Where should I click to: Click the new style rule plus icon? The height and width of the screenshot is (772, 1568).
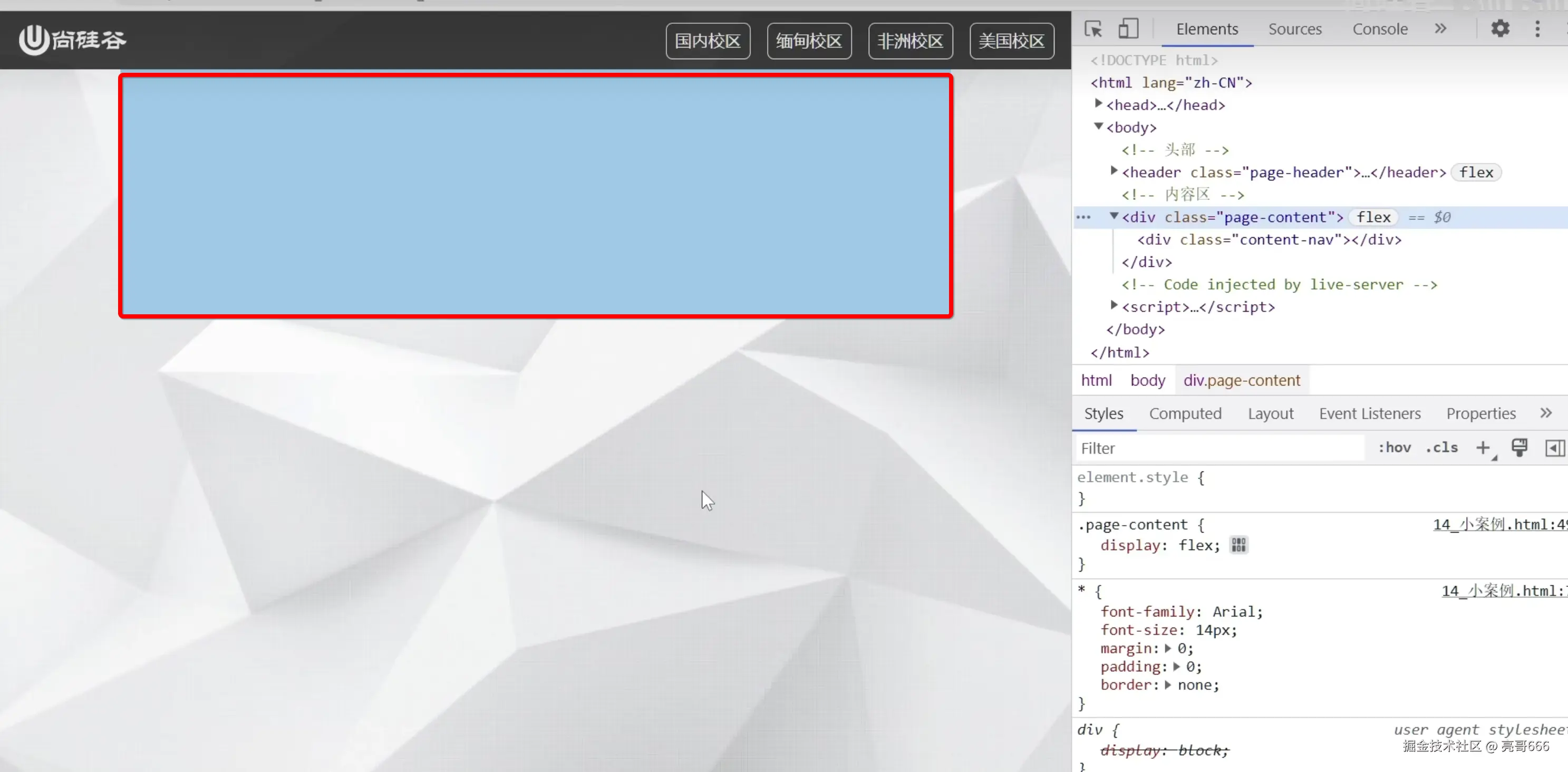(x=1483, y=448)
